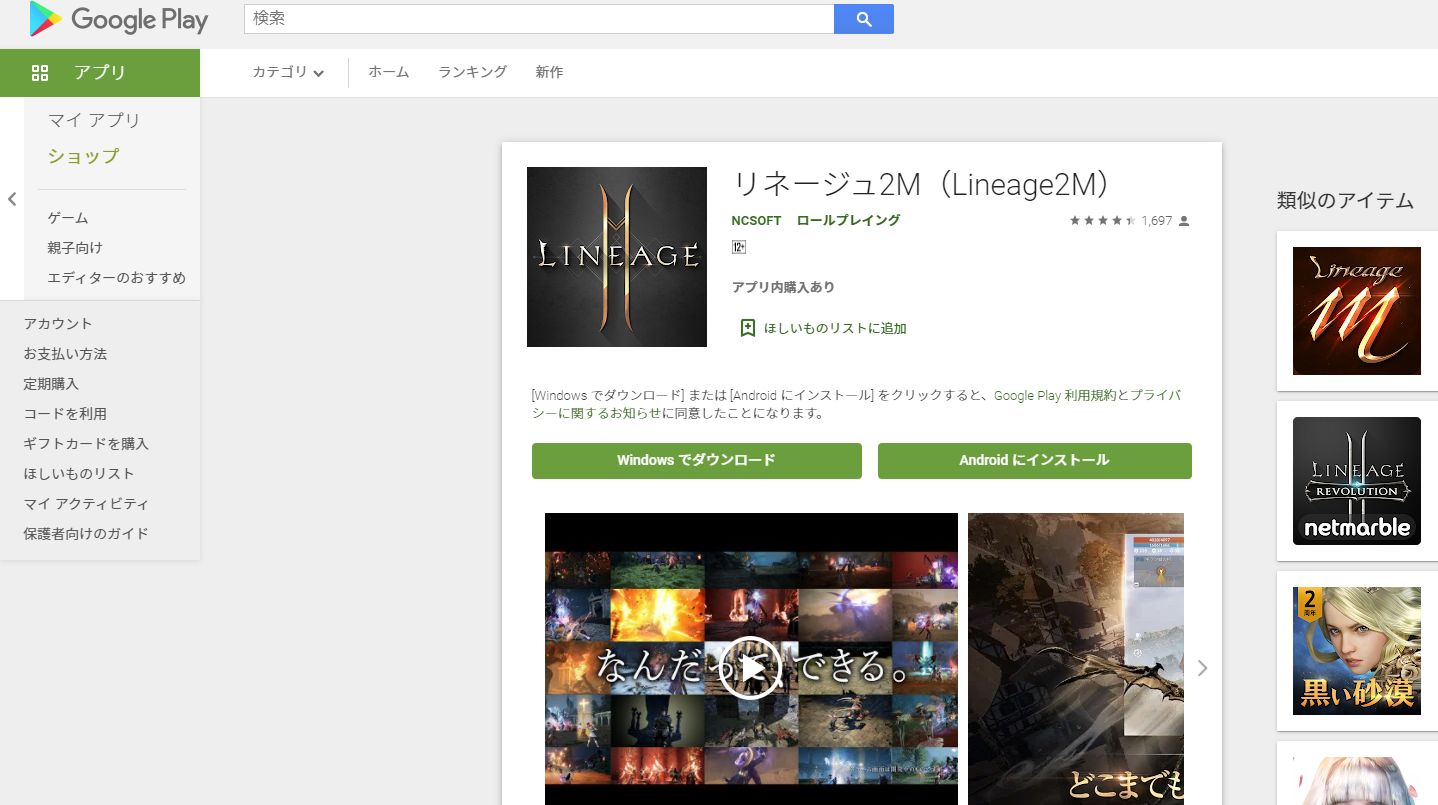Open Google Play 利用規約 link
This screenshot has height=805, width=1438.
(1055, 396)
